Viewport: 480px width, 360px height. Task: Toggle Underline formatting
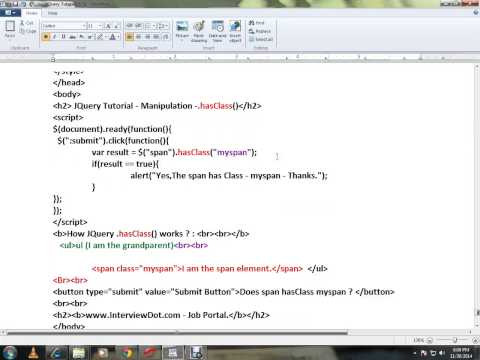pyautogui.click(x=63, y=37)
